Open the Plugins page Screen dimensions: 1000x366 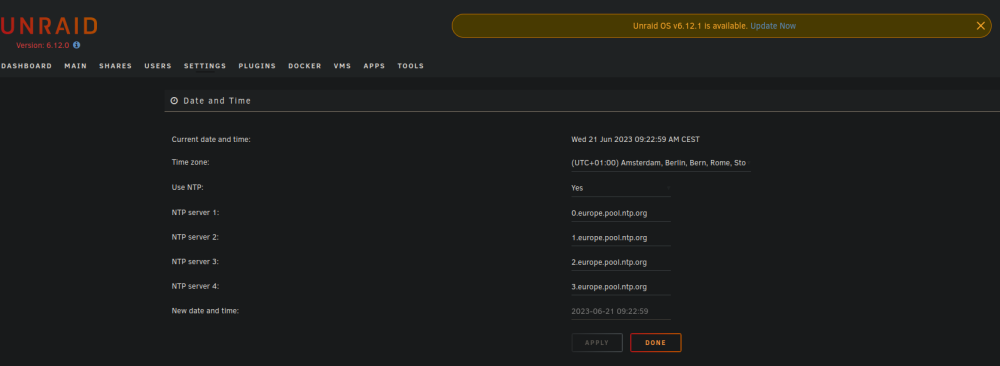[x=257, y=66]
